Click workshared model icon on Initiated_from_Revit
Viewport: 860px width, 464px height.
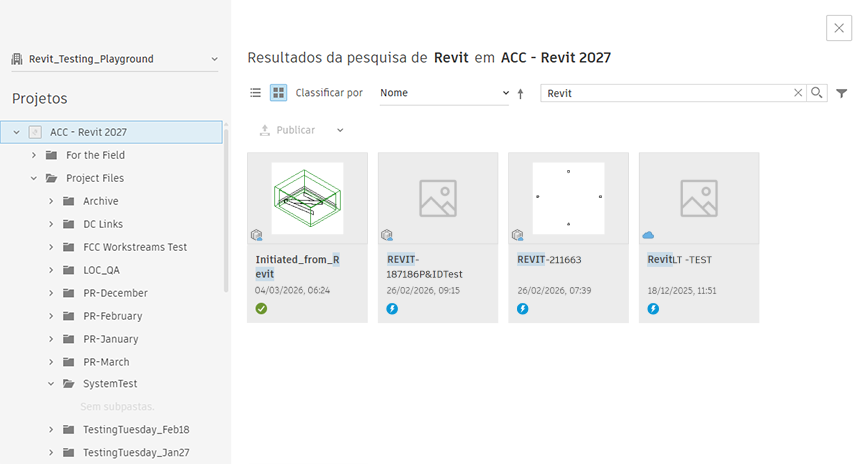257,235
